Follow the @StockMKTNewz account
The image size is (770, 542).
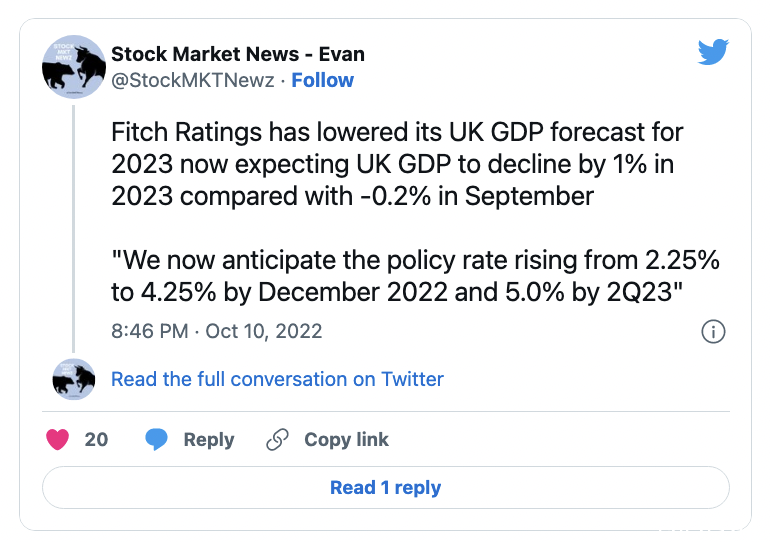coord(323,80)
